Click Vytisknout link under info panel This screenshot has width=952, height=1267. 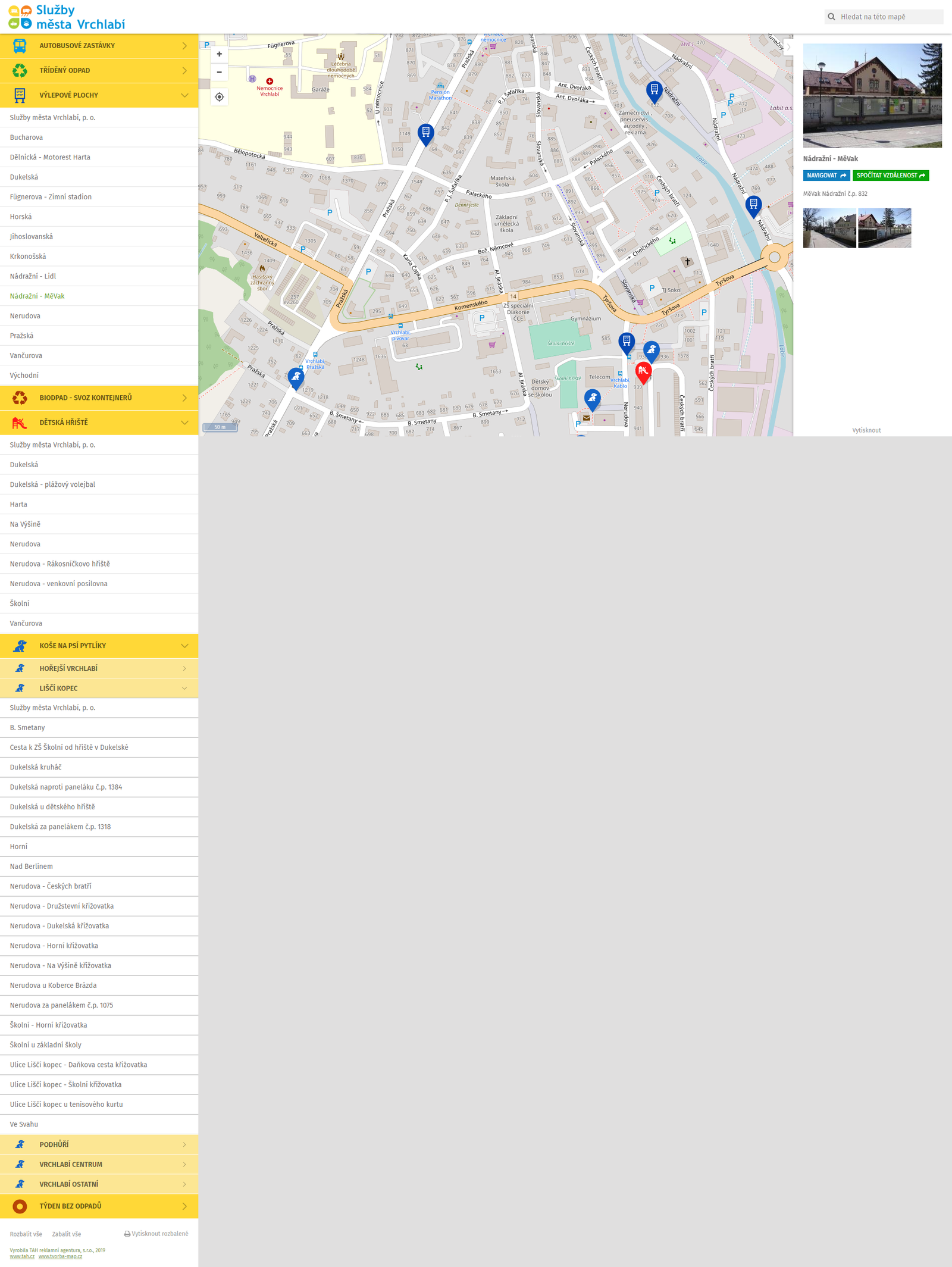866,430
